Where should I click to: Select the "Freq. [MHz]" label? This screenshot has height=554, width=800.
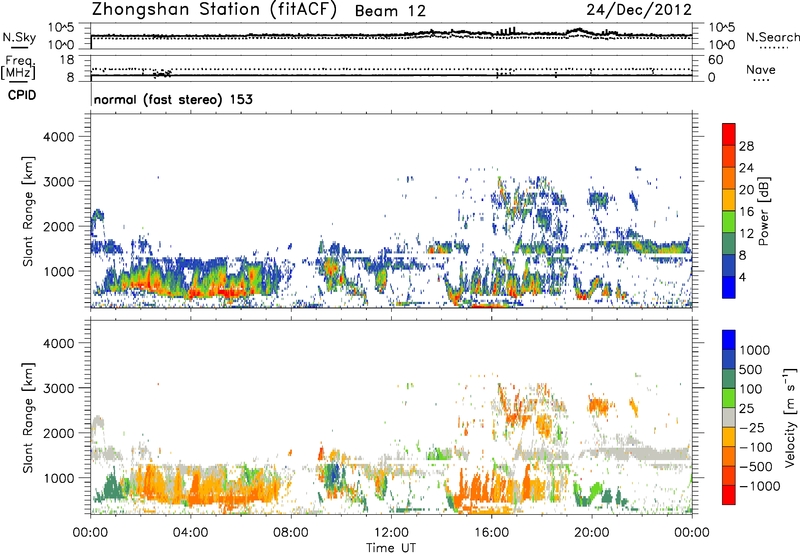(18, 68)
